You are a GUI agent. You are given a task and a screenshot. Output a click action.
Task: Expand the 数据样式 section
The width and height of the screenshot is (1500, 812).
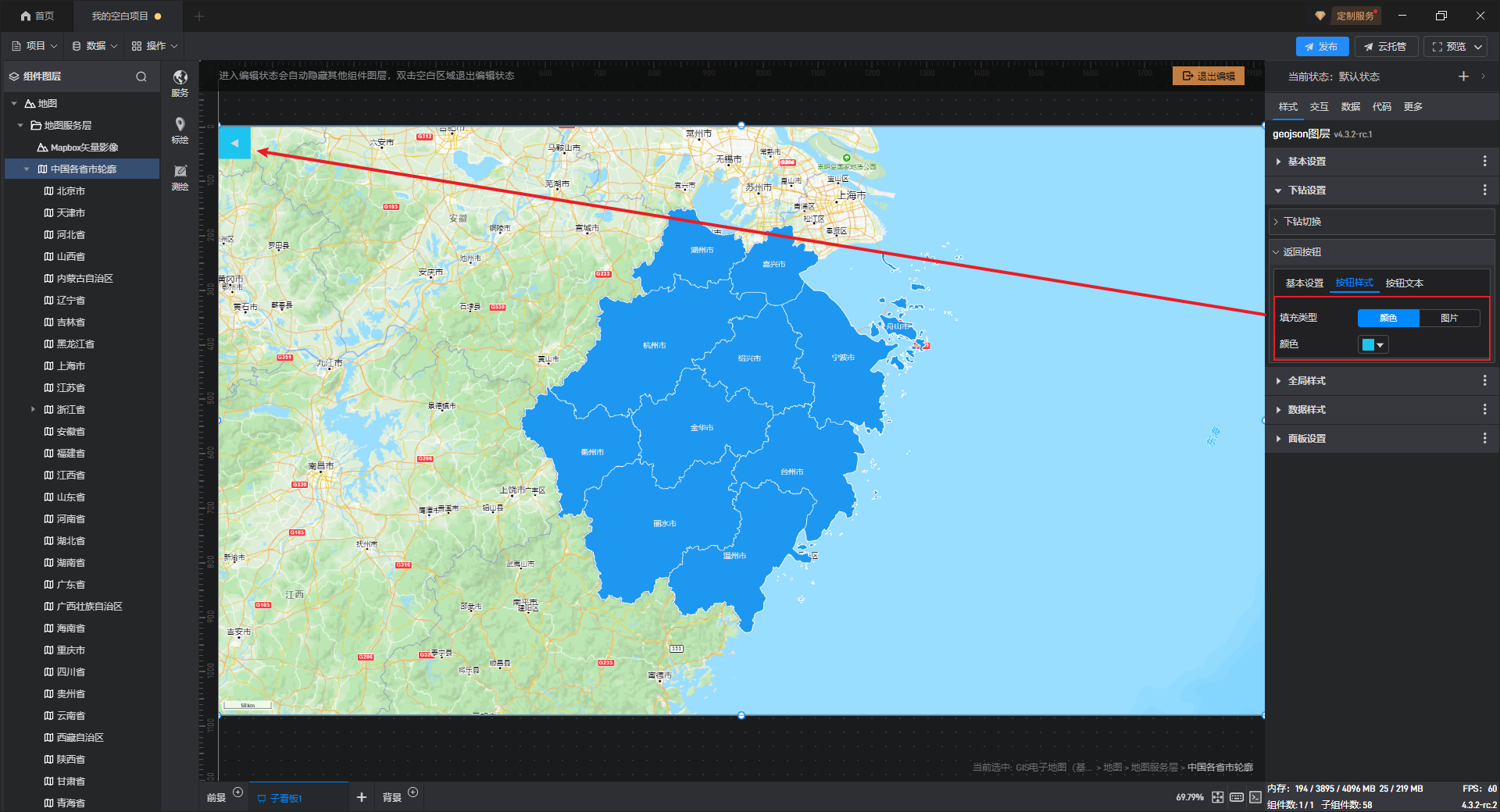tap(1278, 410)
